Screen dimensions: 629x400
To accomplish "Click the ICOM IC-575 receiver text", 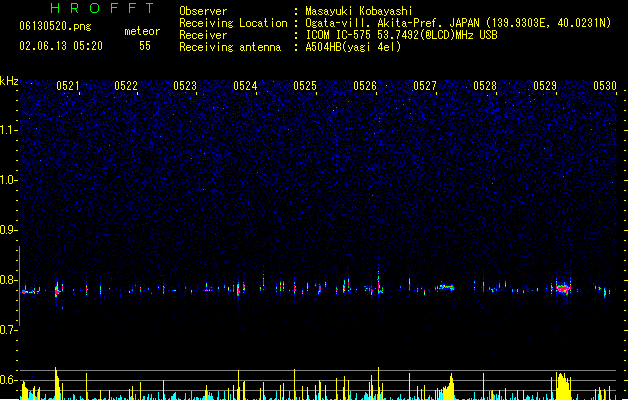I will pos(402,35).
